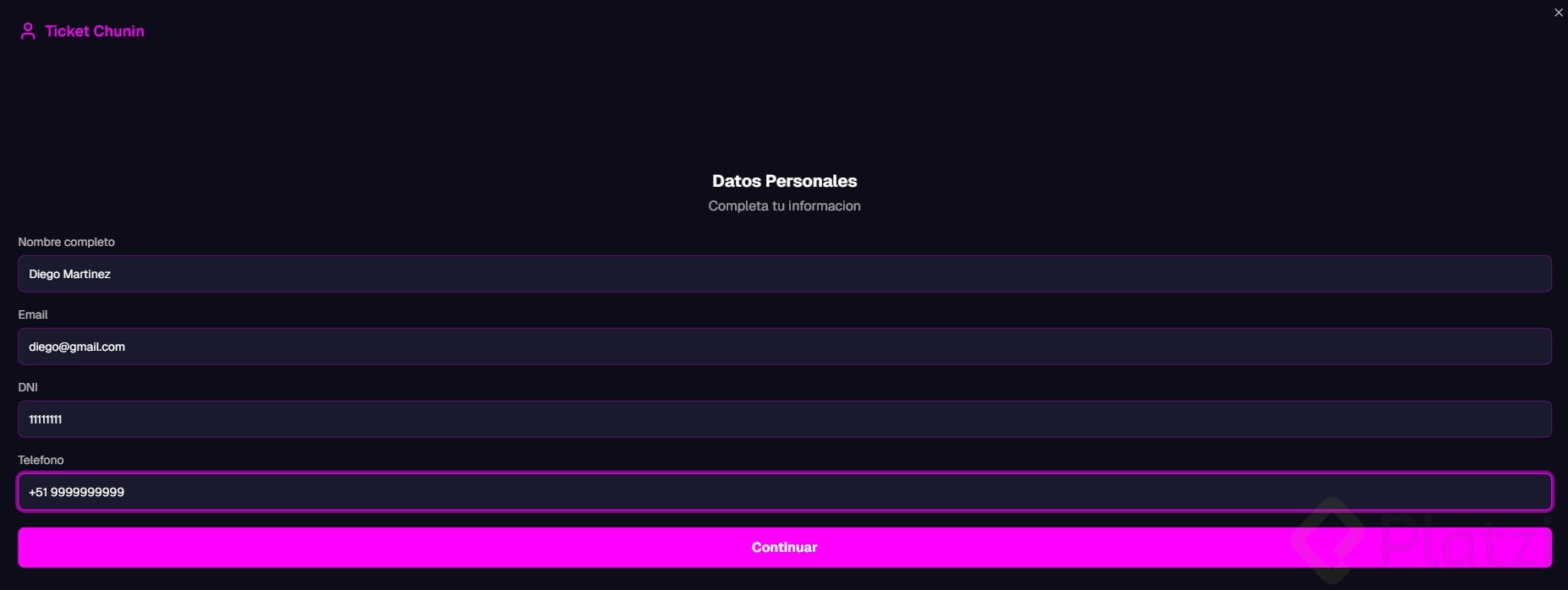Click the Completa tu informacion subtitle

(784, 205)
